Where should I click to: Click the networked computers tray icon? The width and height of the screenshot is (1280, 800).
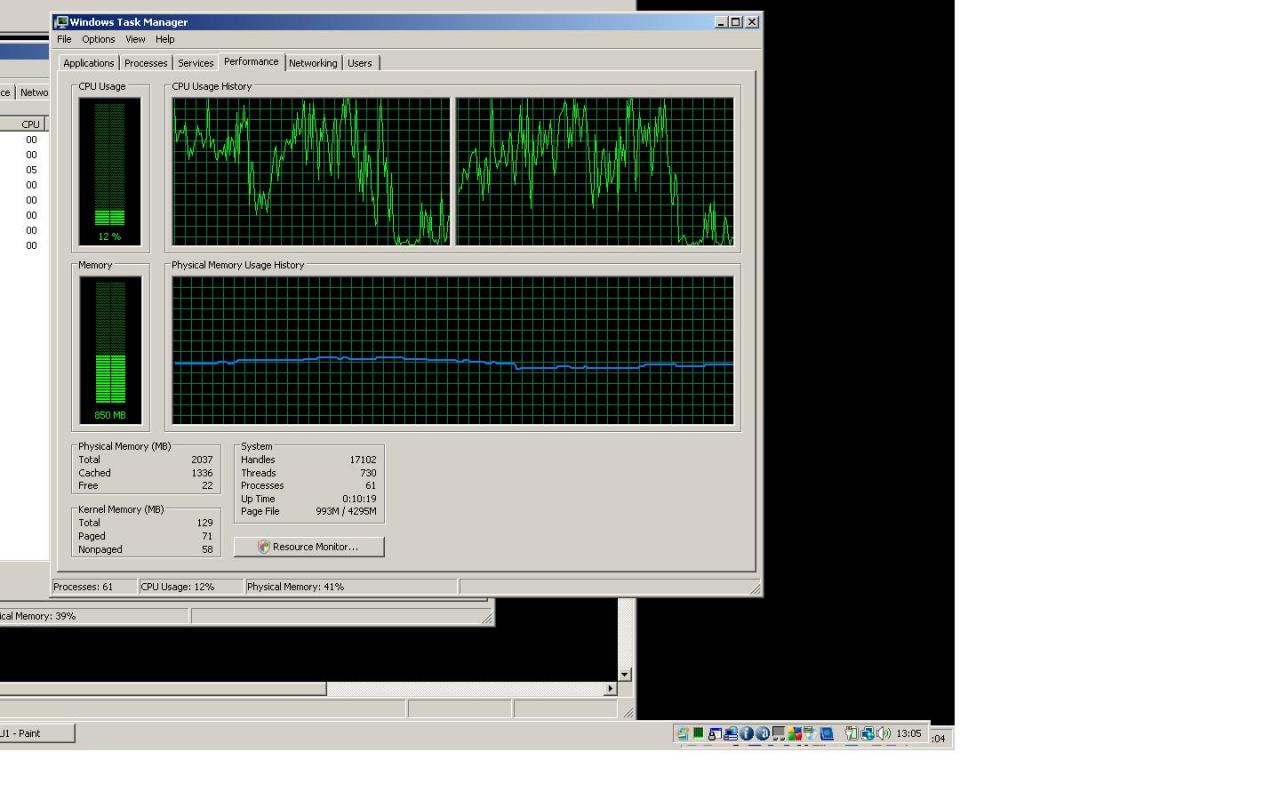[x=731, y=734]
